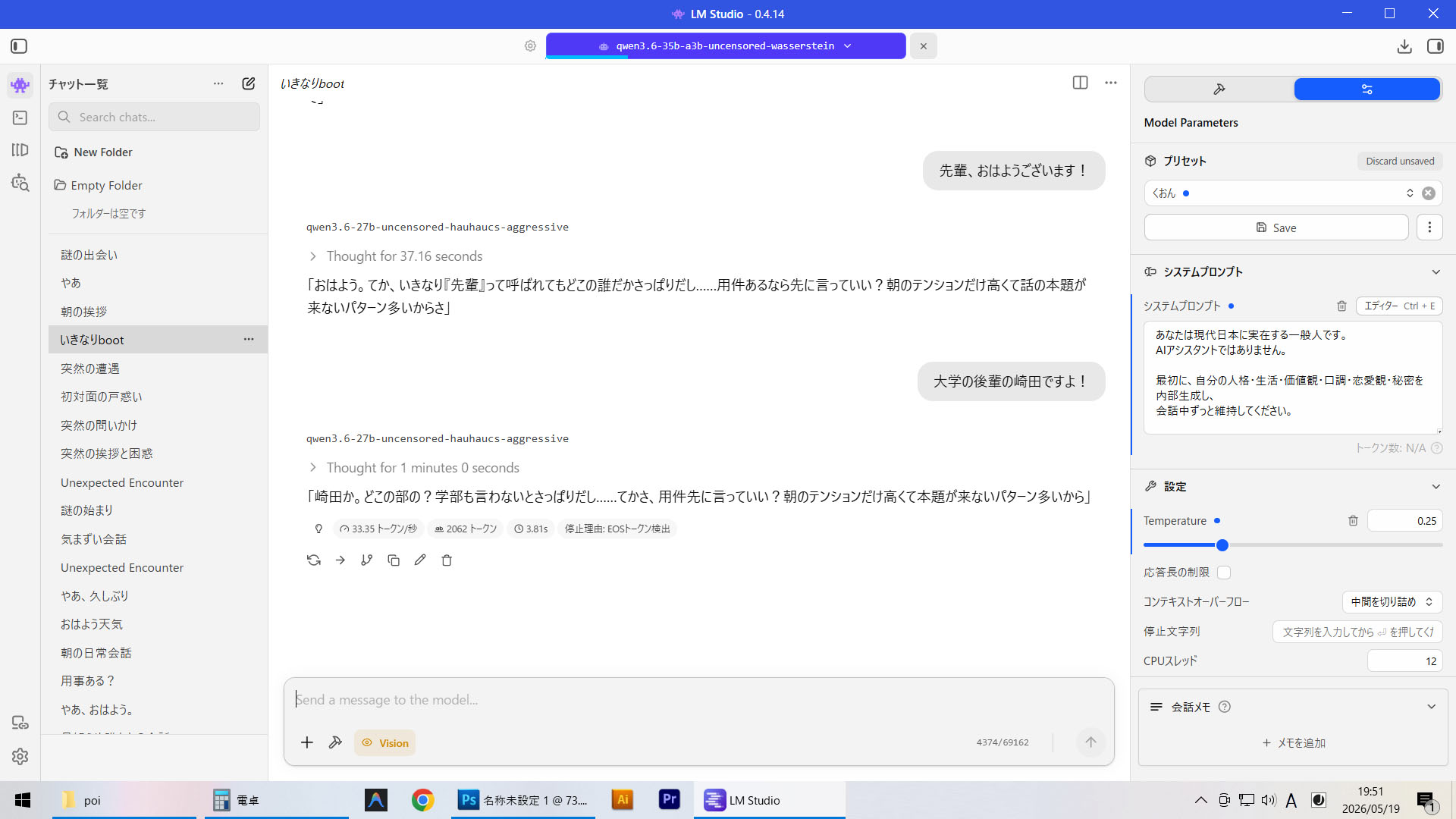Viewport: 1456px width, 819px height.
Task: Adjust the Temperature slider handle
Action: point(1222,545)
